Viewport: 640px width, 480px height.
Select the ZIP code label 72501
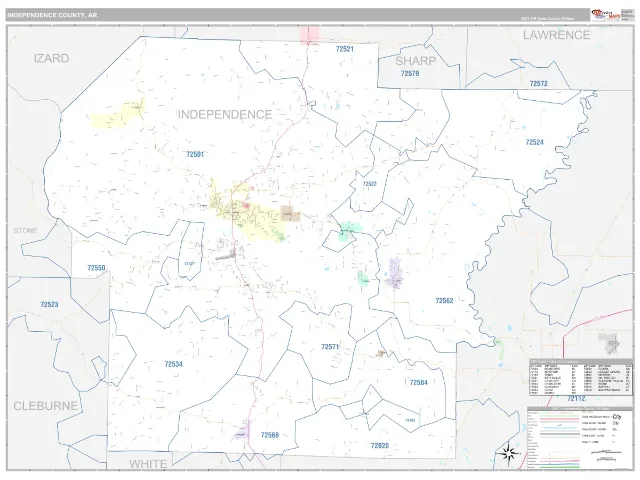[x=195, y=154]
